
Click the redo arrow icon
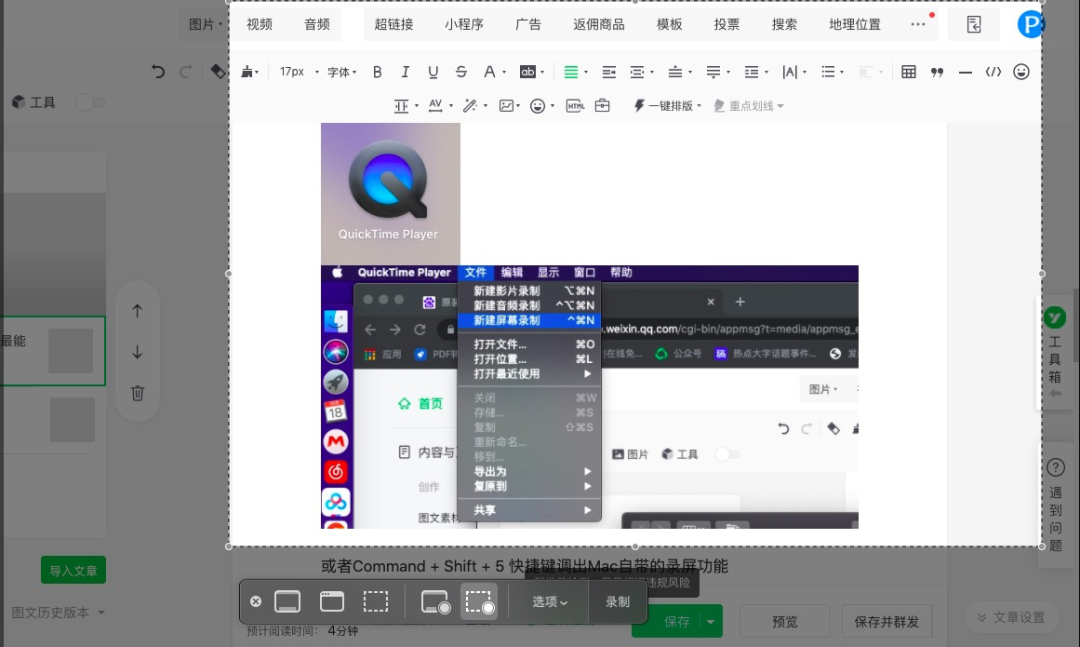pyautogui.click(x=185, y=71)
